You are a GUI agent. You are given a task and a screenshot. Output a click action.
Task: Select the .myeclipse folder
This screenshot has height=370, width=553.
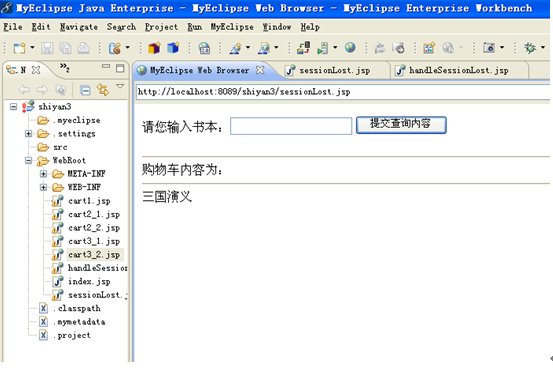(77, 120)
